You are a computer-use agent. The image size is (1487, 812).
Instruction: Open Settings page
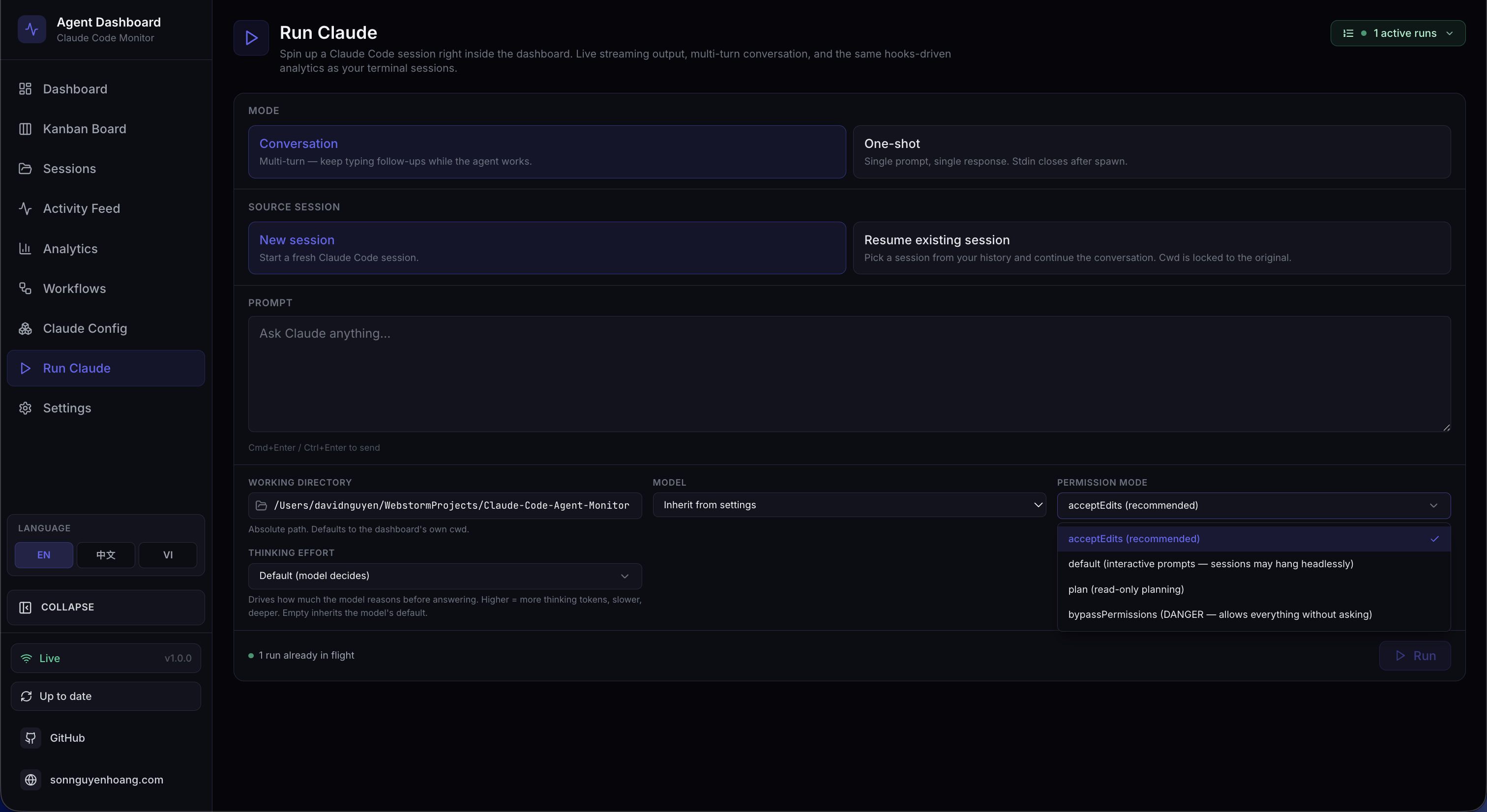tap(106, 408)
